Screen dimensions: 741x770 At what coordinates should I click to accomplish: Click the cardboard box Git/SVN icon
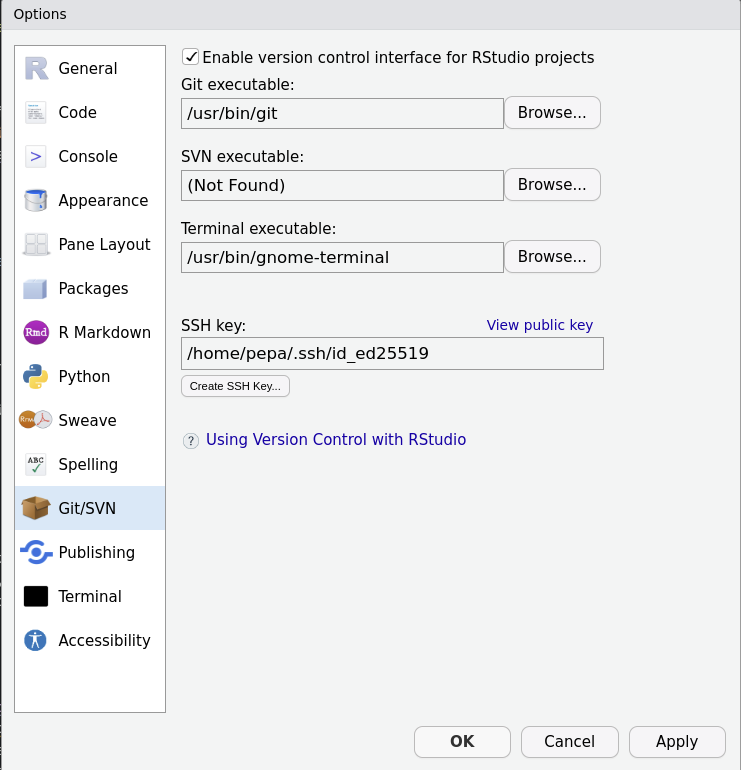[36, 508]
